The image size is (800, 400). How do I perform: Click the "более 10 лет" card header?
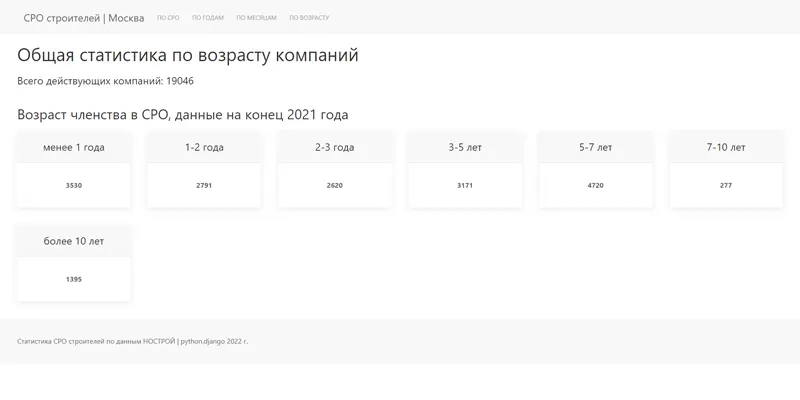click(x=74, y=241)
